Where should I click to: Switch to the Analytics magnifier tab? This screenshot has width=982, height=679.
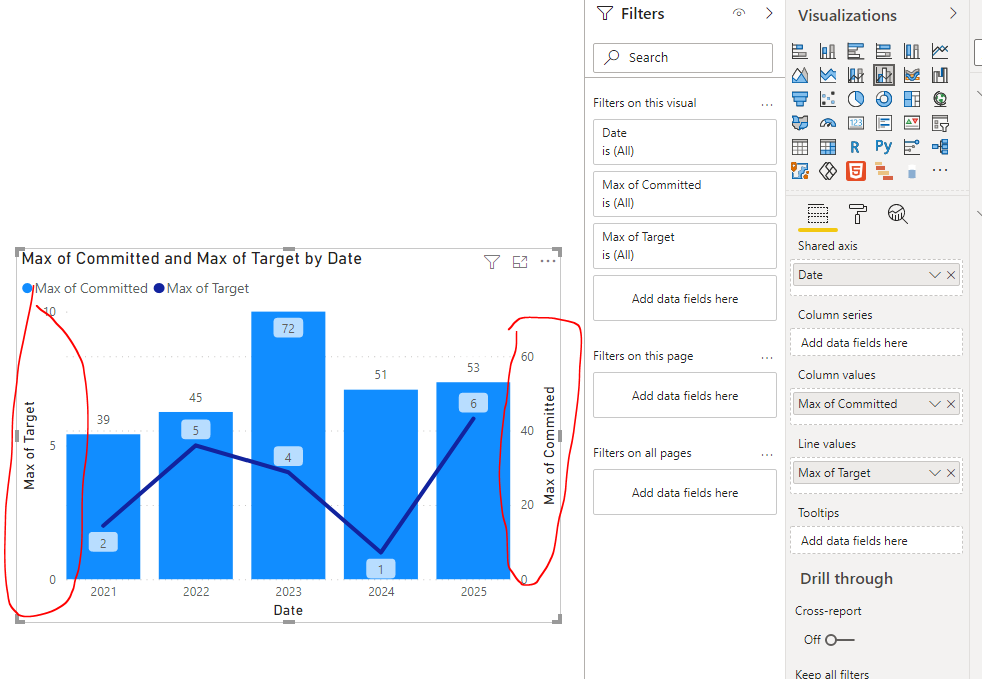coord(897,214)
